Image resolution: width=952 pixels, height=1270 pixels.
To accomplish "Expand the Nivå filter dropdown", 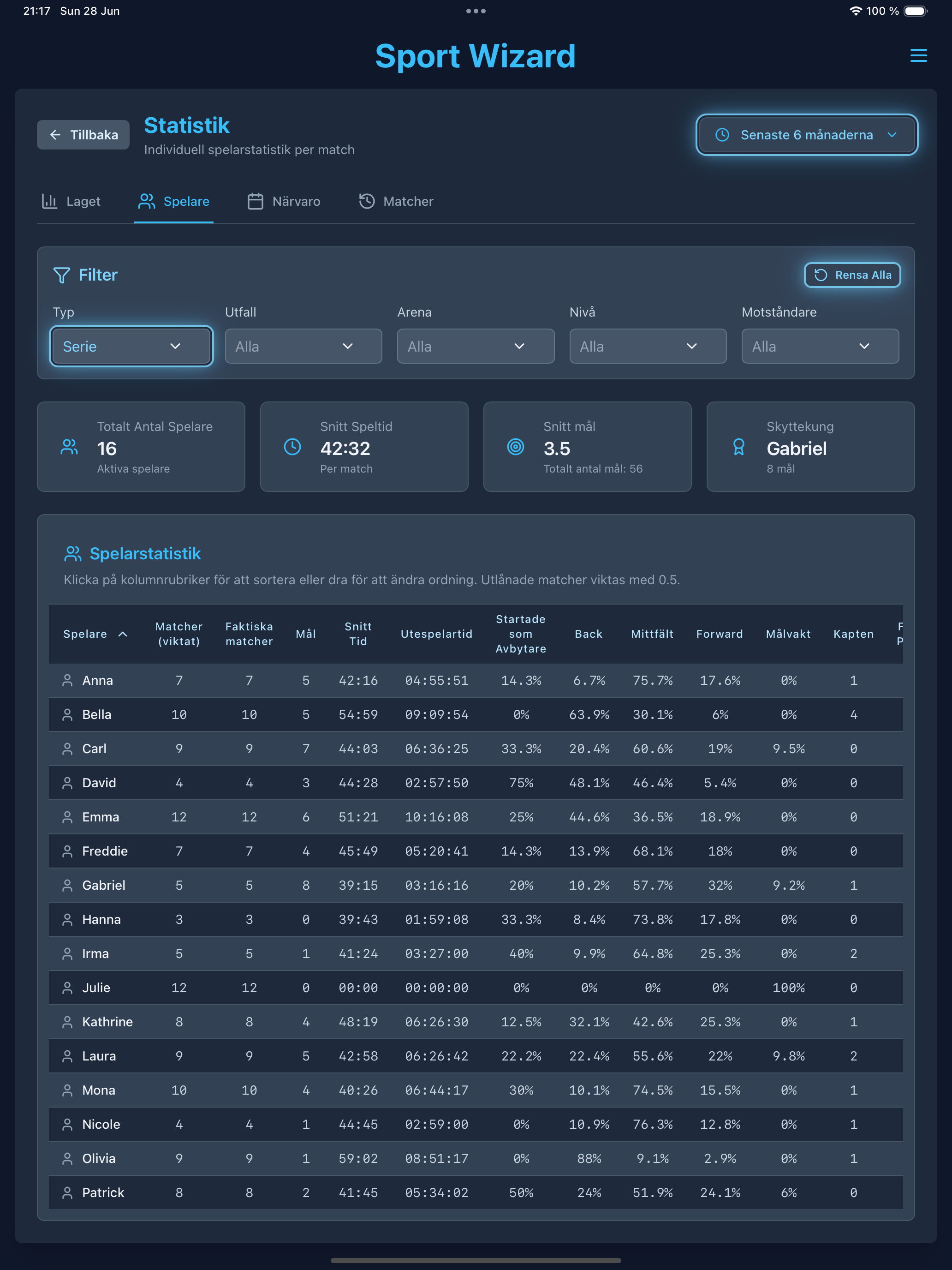I will 648,346.
